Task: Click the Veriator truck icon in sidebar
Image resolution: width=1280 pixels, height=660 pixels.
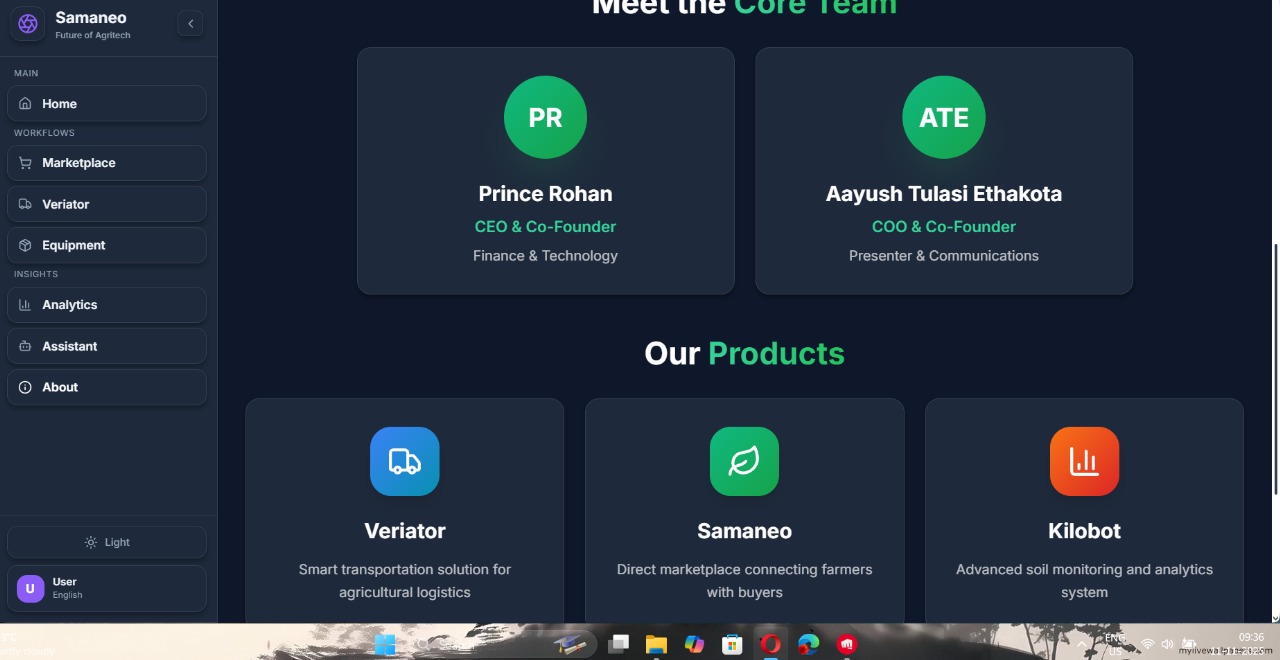Action: pos(25,204)
